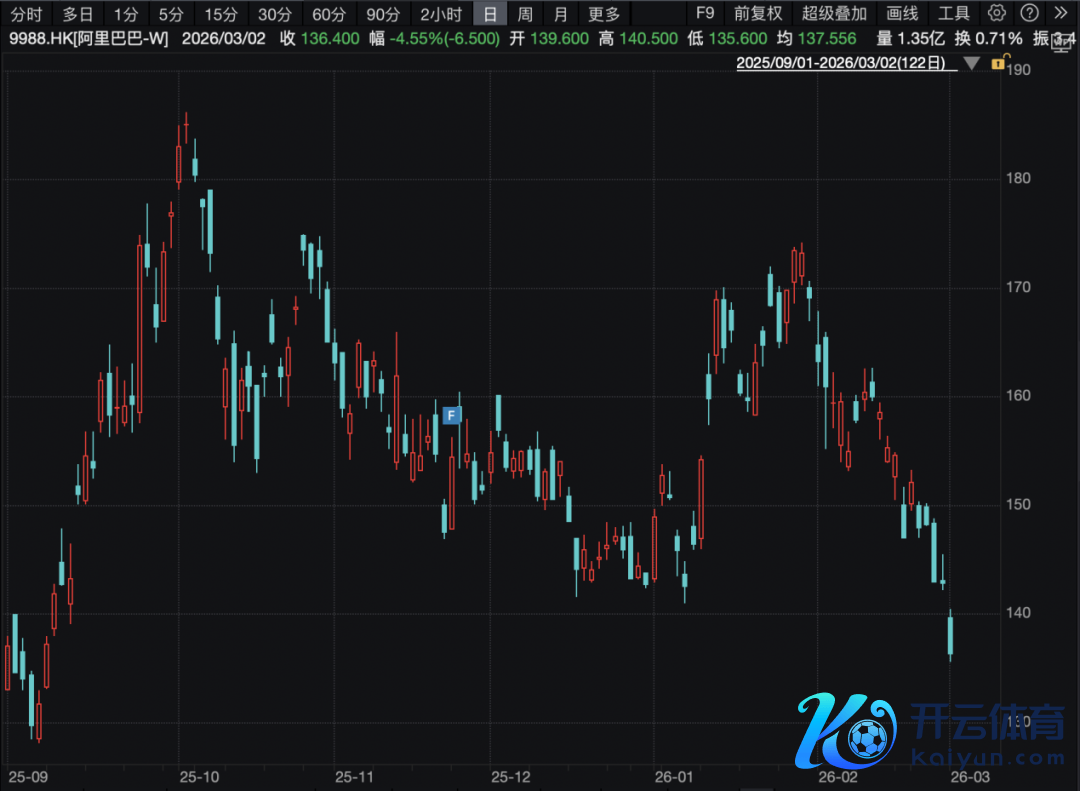This screenshot has width=1080, height=791.
Task: Click the help question mark icon
Action: pos(1030,13)
